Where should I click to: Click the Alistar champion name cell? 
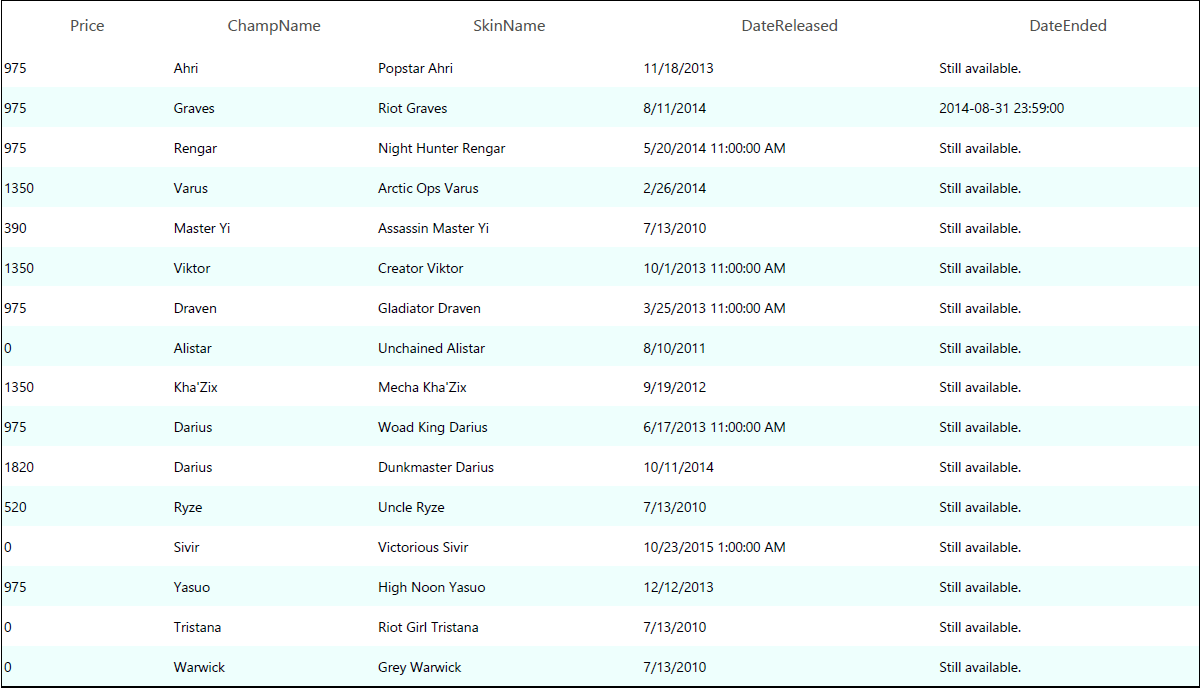point(193,348)
